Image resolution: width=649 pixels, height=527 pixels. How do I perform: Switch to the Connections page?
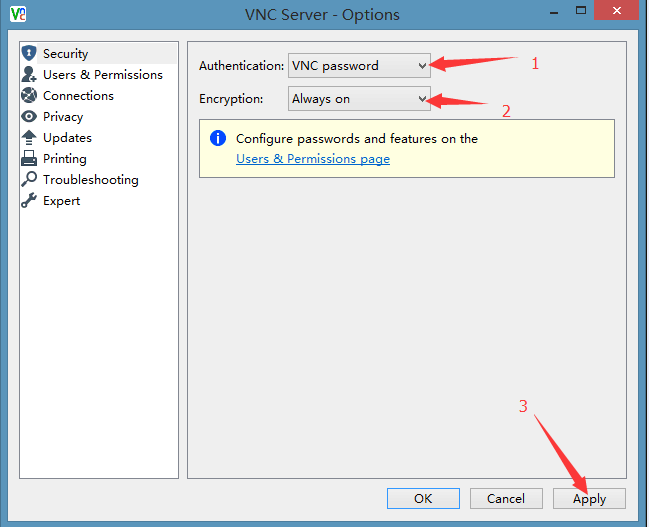(x=78, y=96)
